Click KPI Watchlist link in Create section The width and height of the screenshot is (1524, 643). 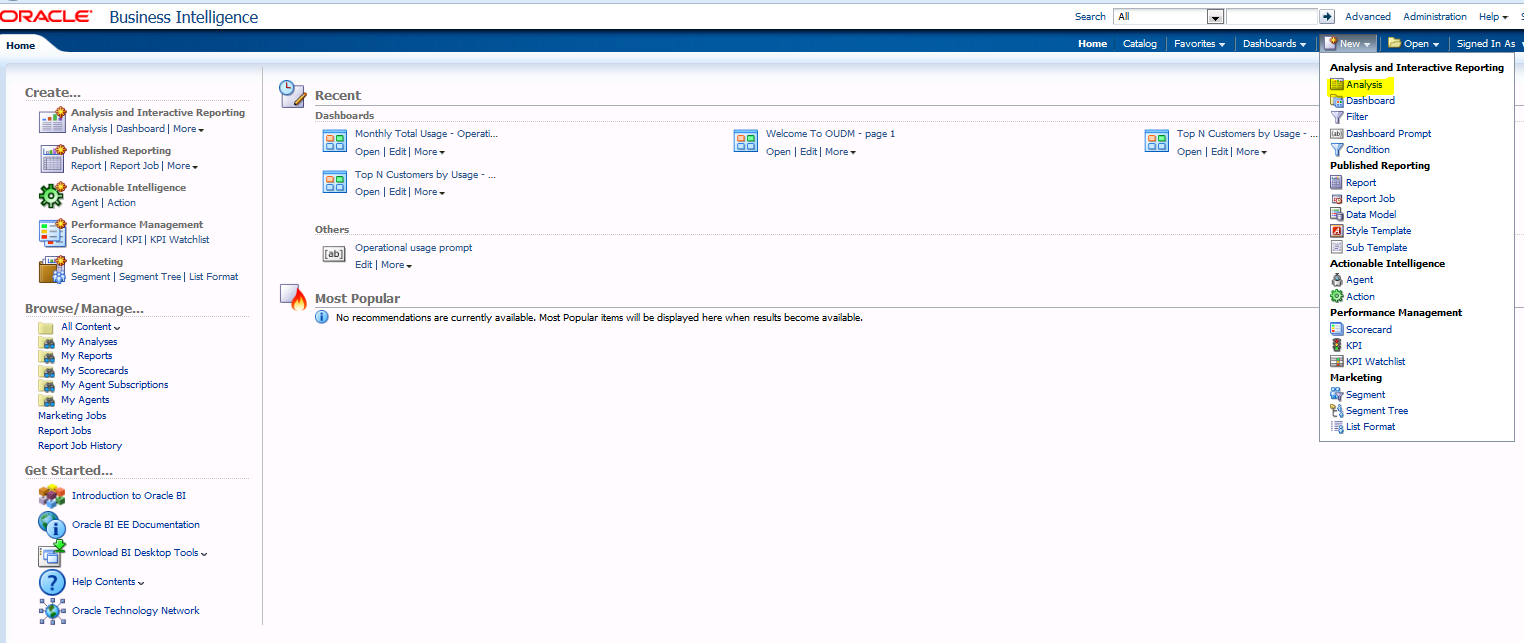(180, 240)
